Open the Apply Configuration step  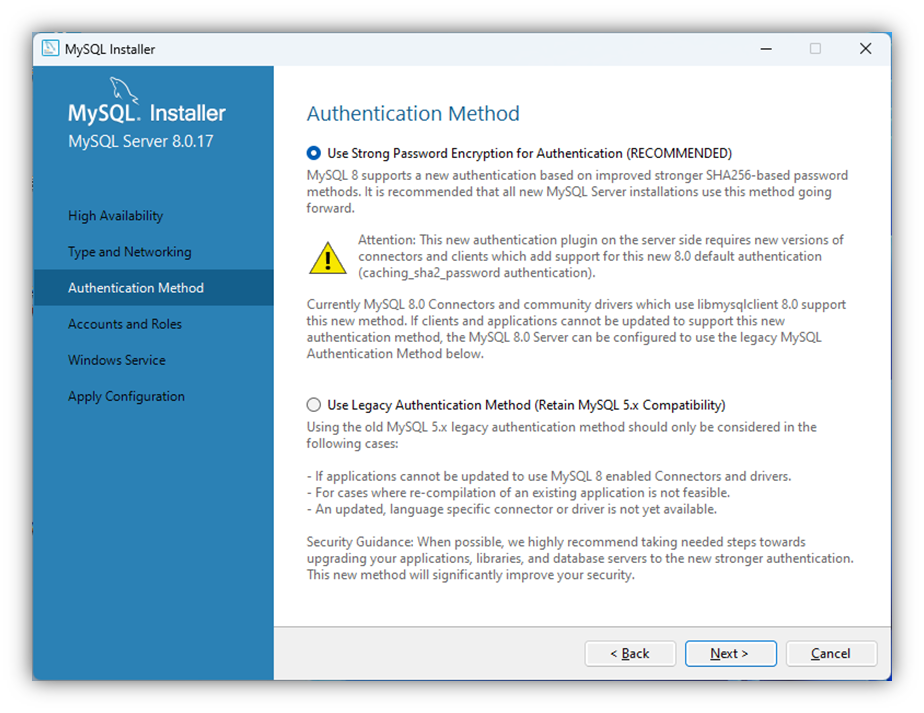pyautogui.click(x=126, y=397)
